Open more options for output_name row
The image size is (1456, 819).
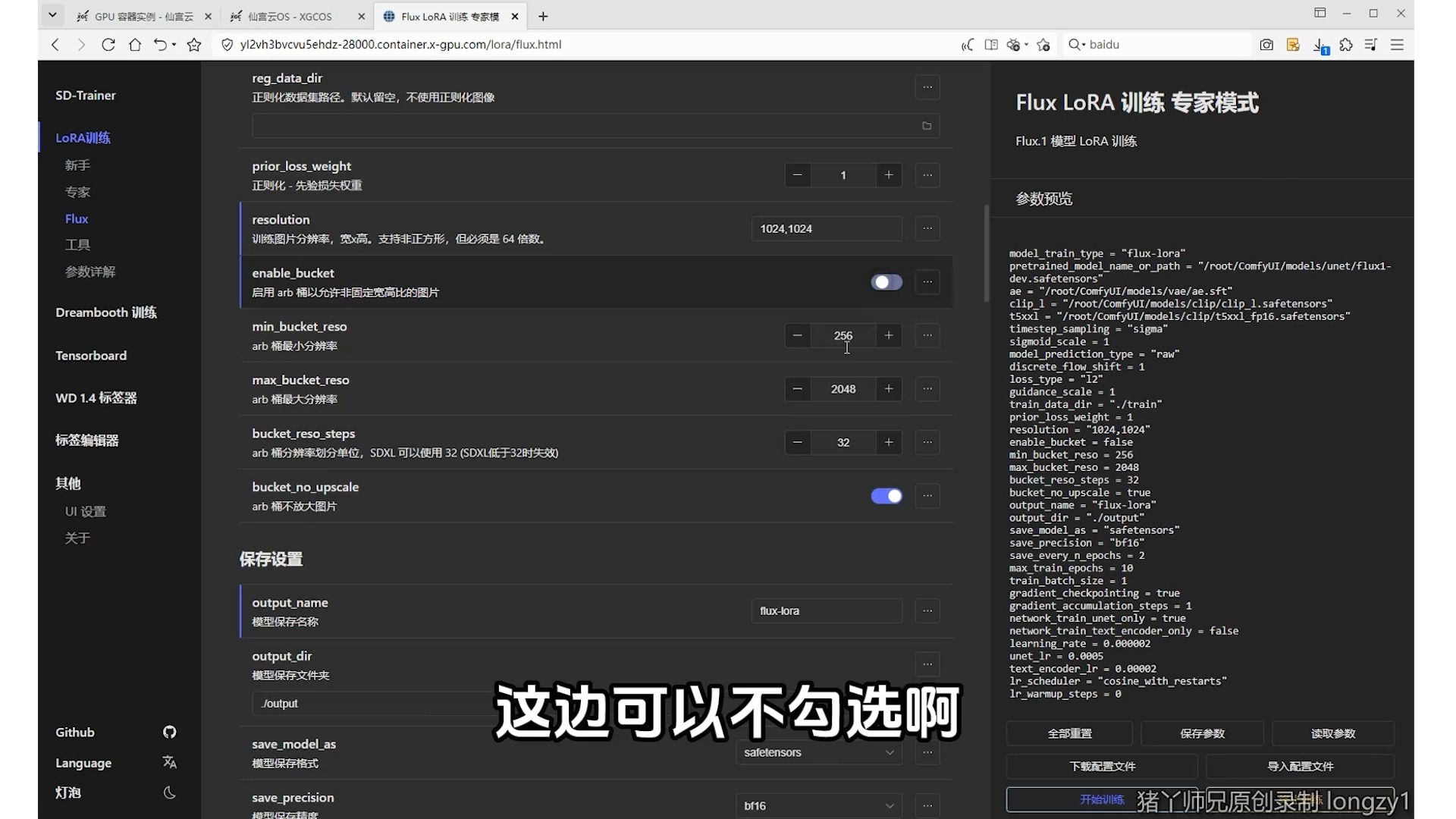click(x=927, y=610)
